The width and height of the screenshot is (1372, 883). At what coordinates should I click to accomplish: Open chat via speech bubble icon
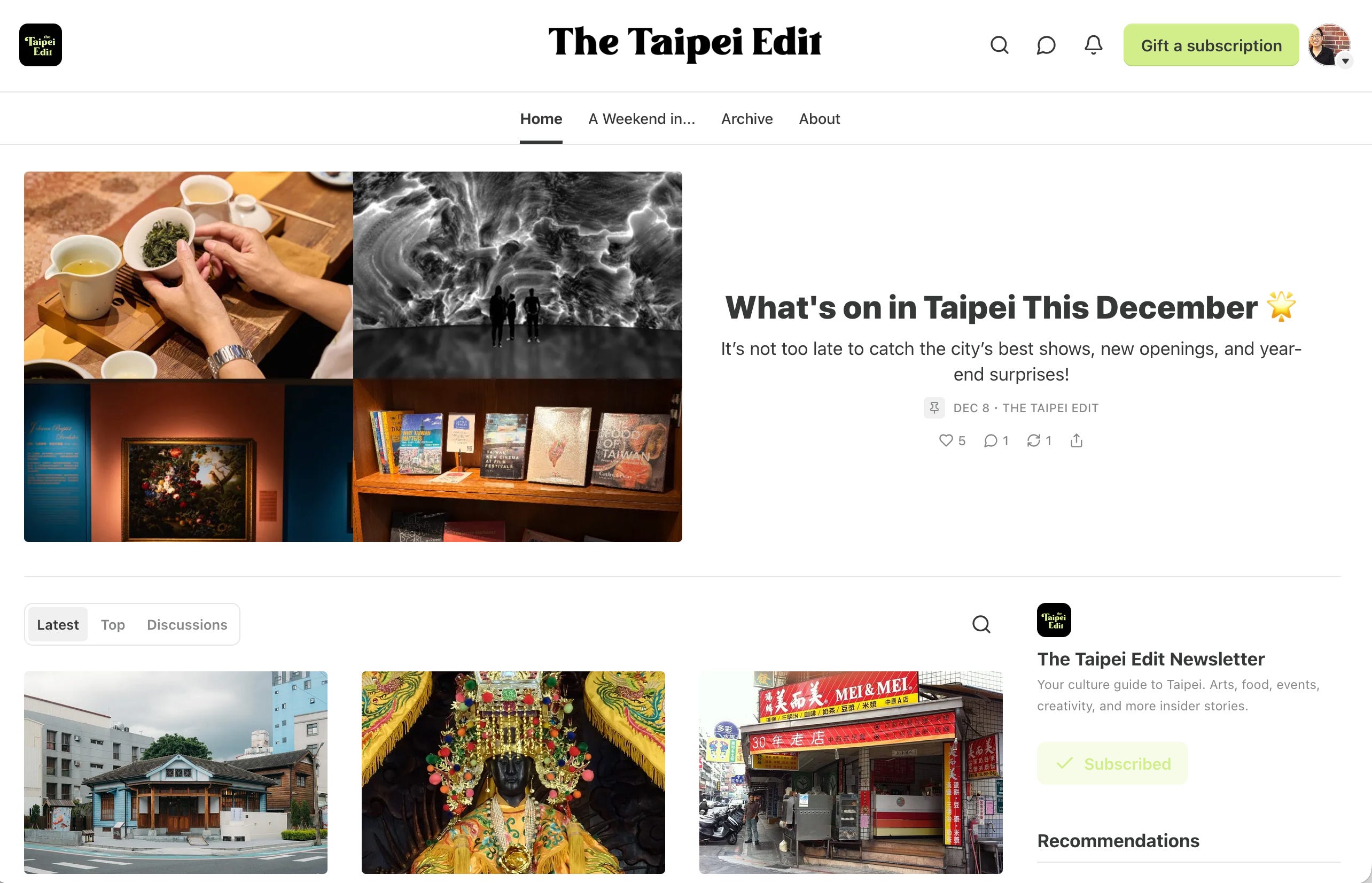(x=1046, y=45)
